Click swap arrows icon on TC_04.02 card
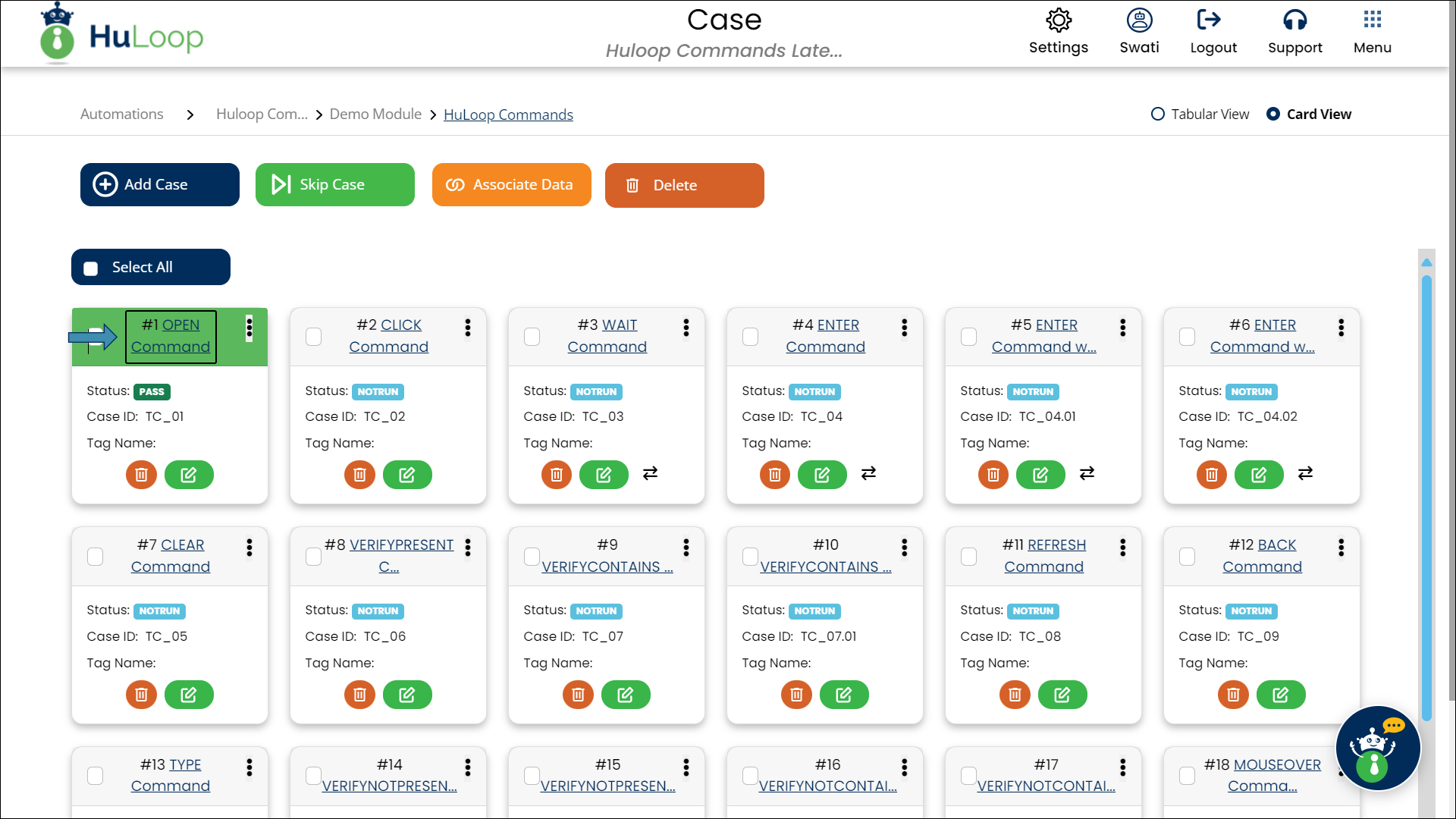The image size is (1456, 819). click(x=1305, y=473)
